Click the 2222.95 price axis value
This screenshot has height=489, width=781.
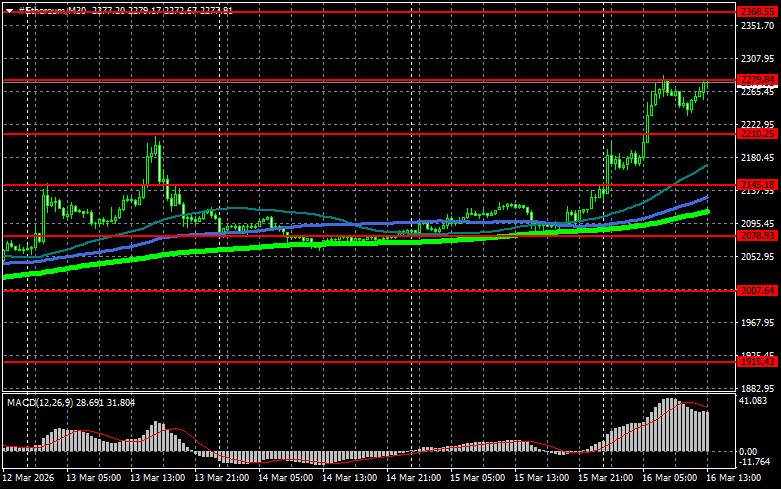pyautogui.click(x=758, y=124)
